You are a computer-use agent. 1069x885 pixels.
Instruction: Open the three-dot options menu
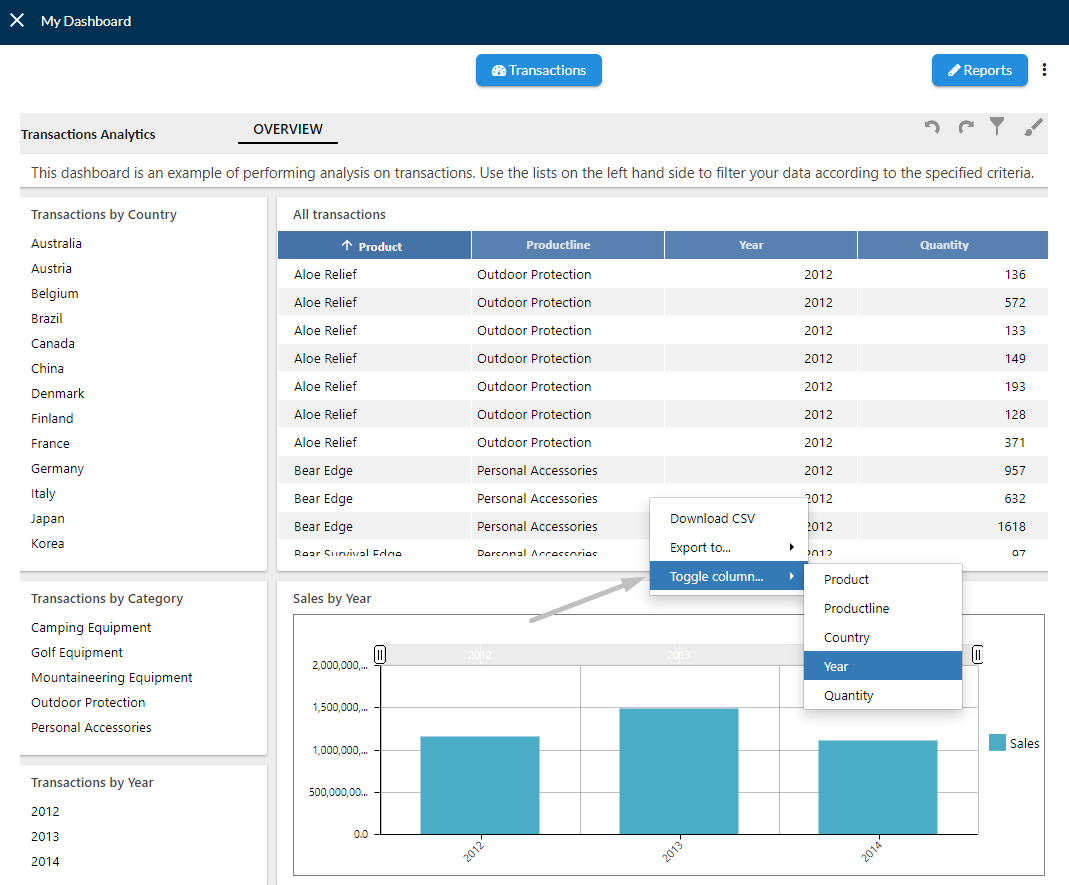click(x=1044, y=70)
